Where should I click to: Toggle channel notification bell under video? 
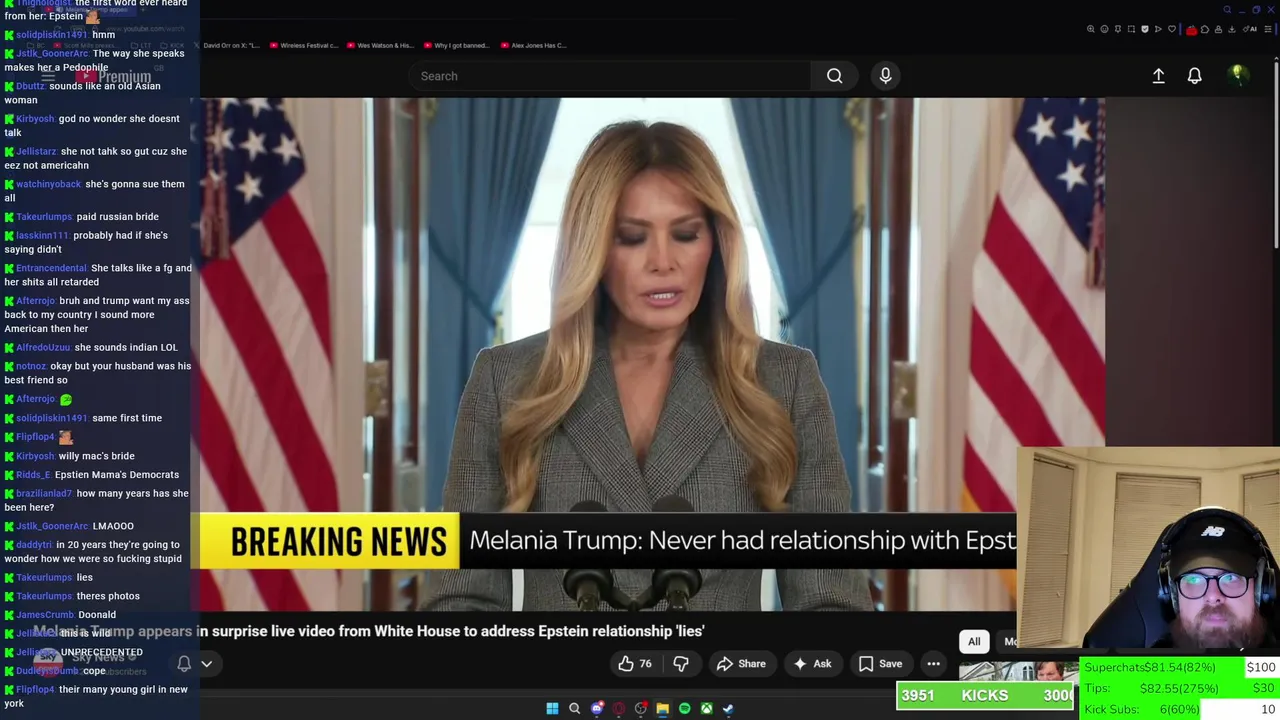click(x=184, y=664)
